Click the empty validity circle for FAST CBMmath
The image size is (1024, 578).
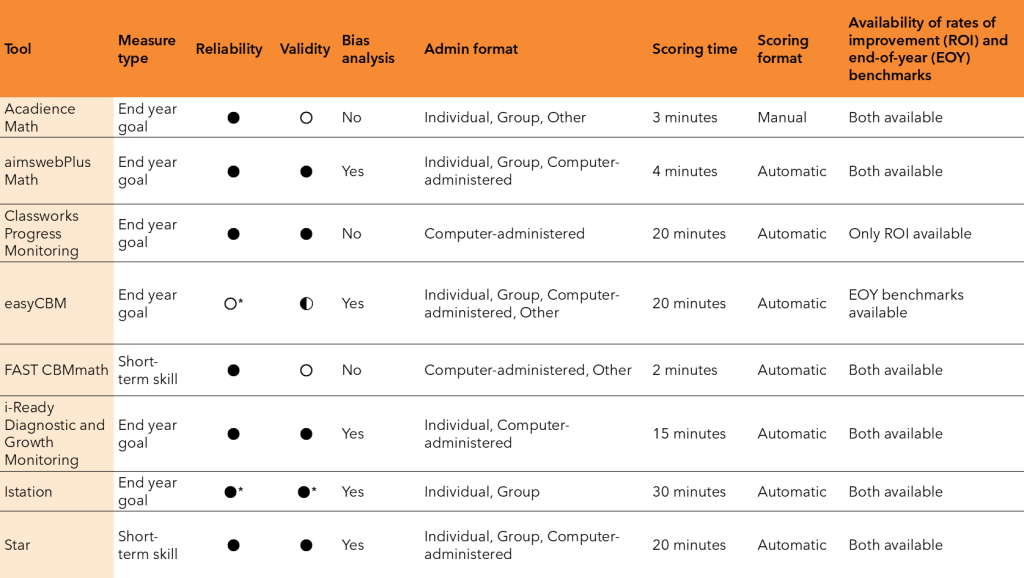coord(306,370)
